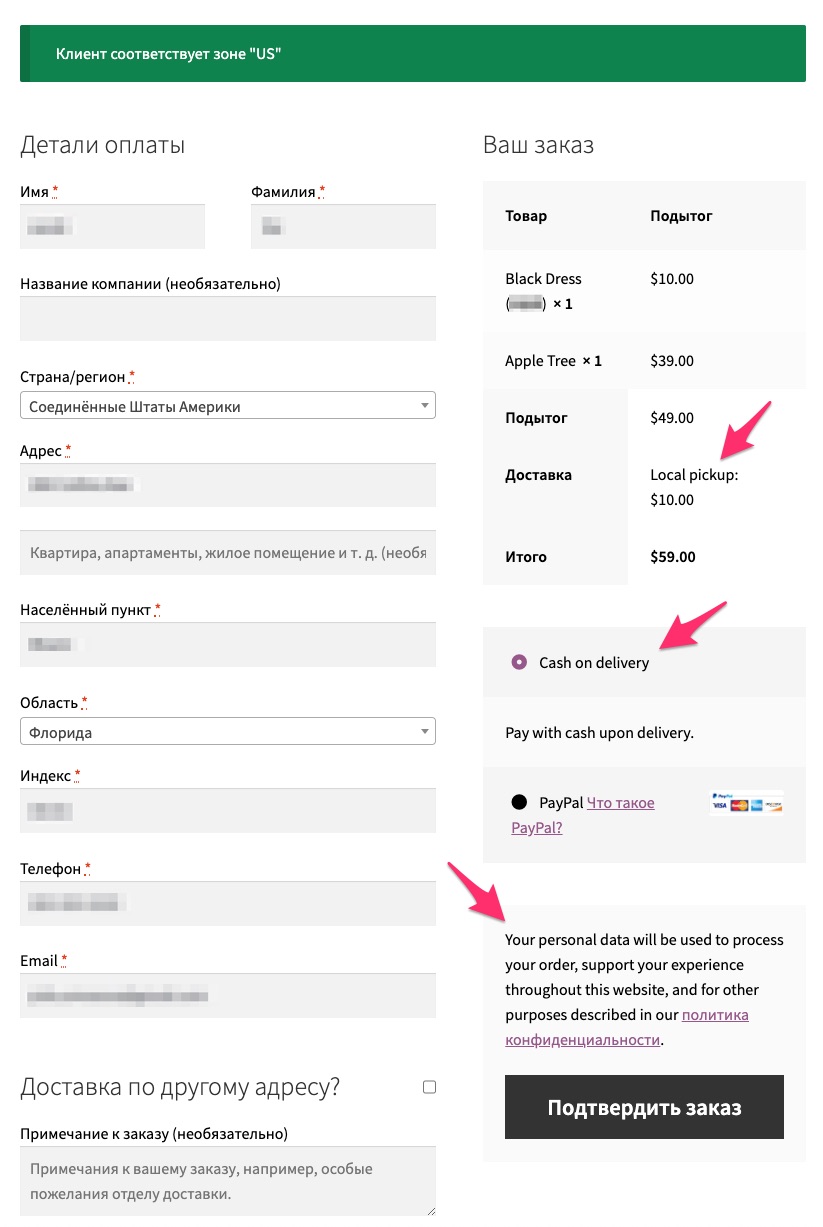Click the order notes textarea

pos(227,1181)
